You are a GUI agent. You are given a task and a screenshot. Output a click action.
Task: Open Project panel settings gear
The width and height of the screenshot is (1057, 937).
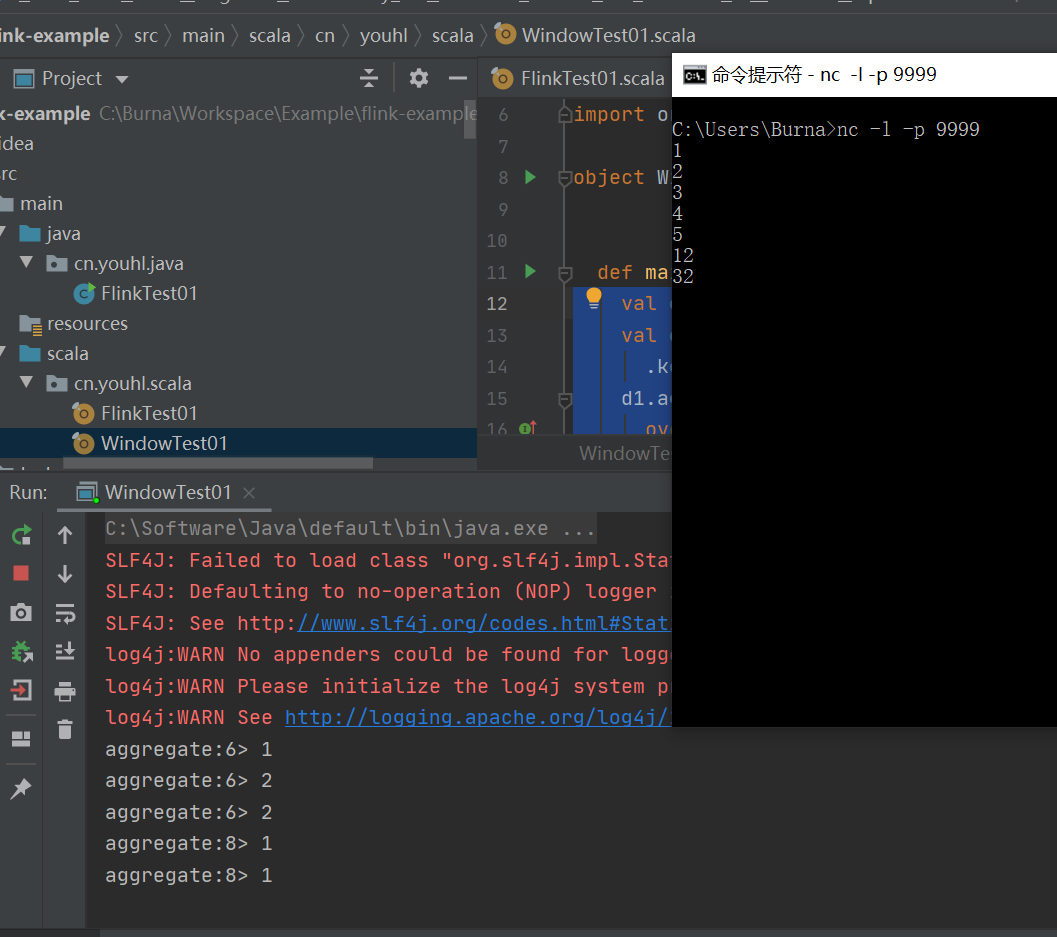[x=419, y=78]
